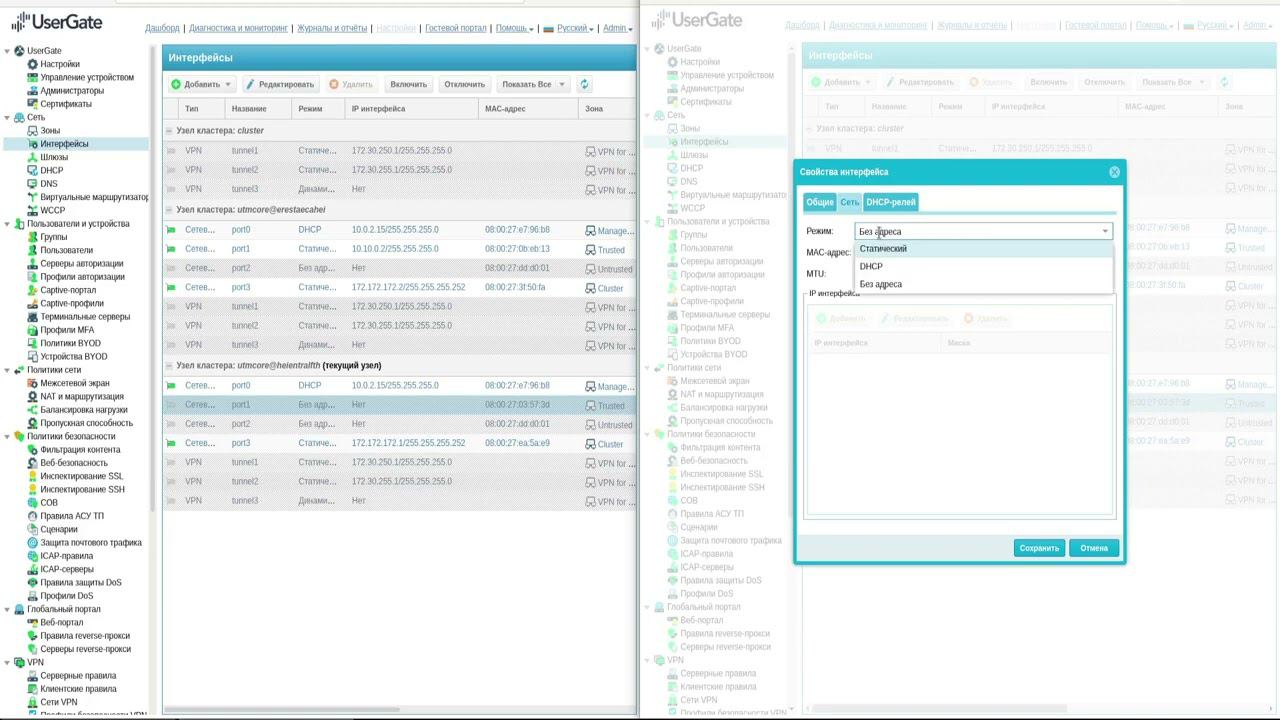Open the Дашборд link in left window header
The width and height of the screenshot is (1280, 720).
click(162, 28)
